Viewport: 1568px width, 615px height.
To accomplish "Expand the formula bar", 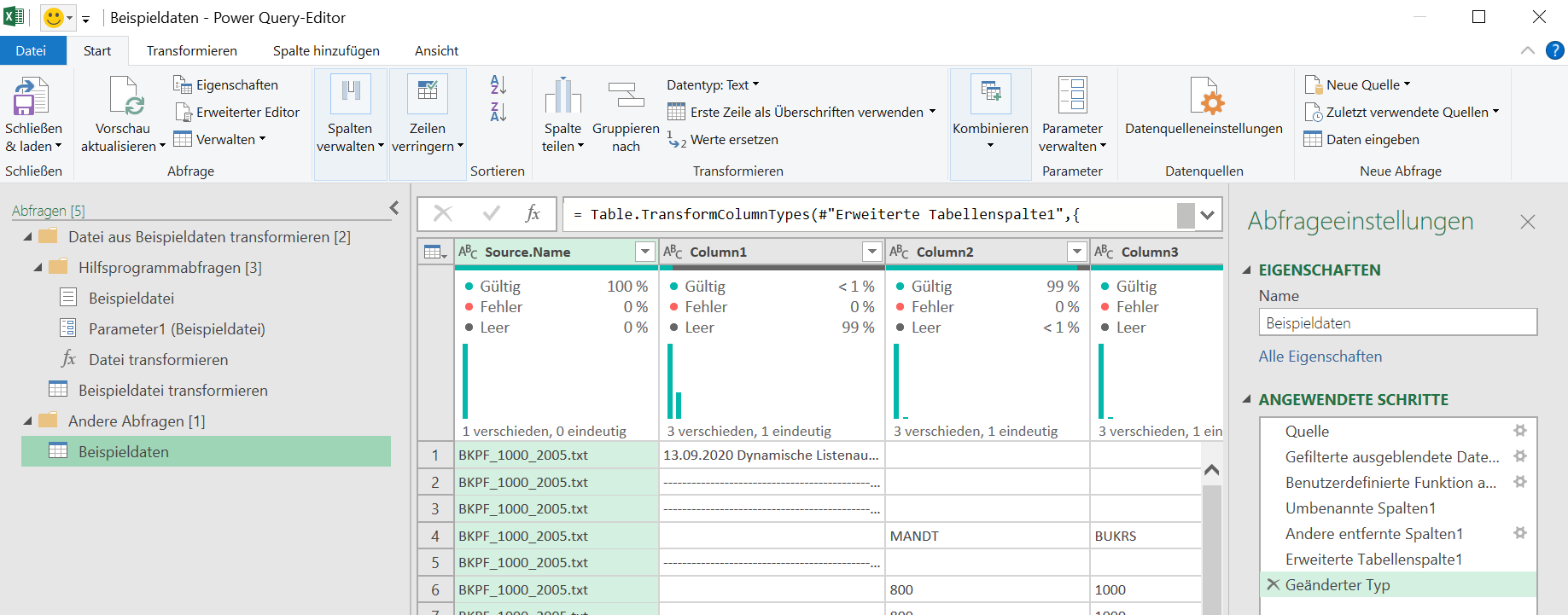I will (1207, 215).
